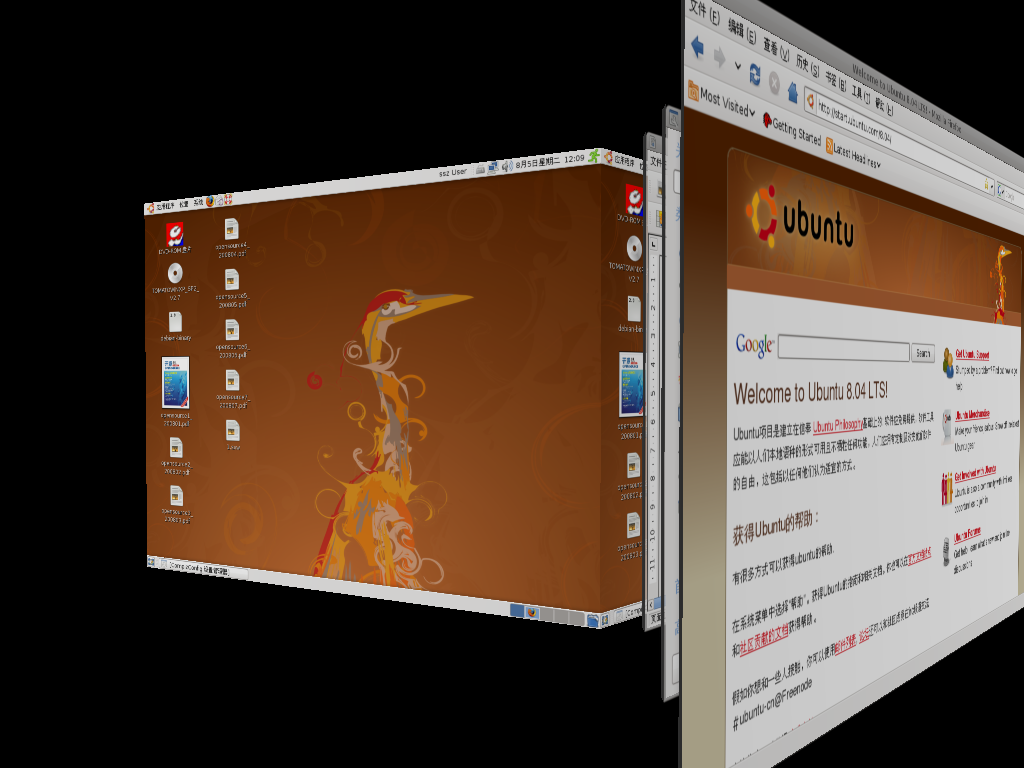Click the volume speaker icon in panel

506,167
